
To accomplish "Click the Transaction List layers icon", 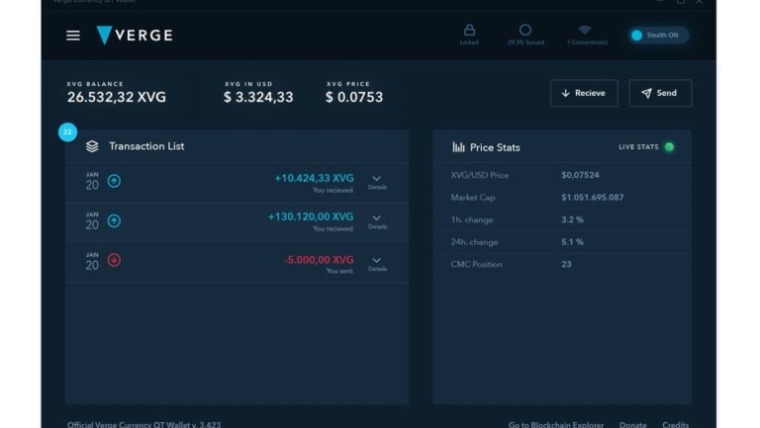I will tap(92, 146).
